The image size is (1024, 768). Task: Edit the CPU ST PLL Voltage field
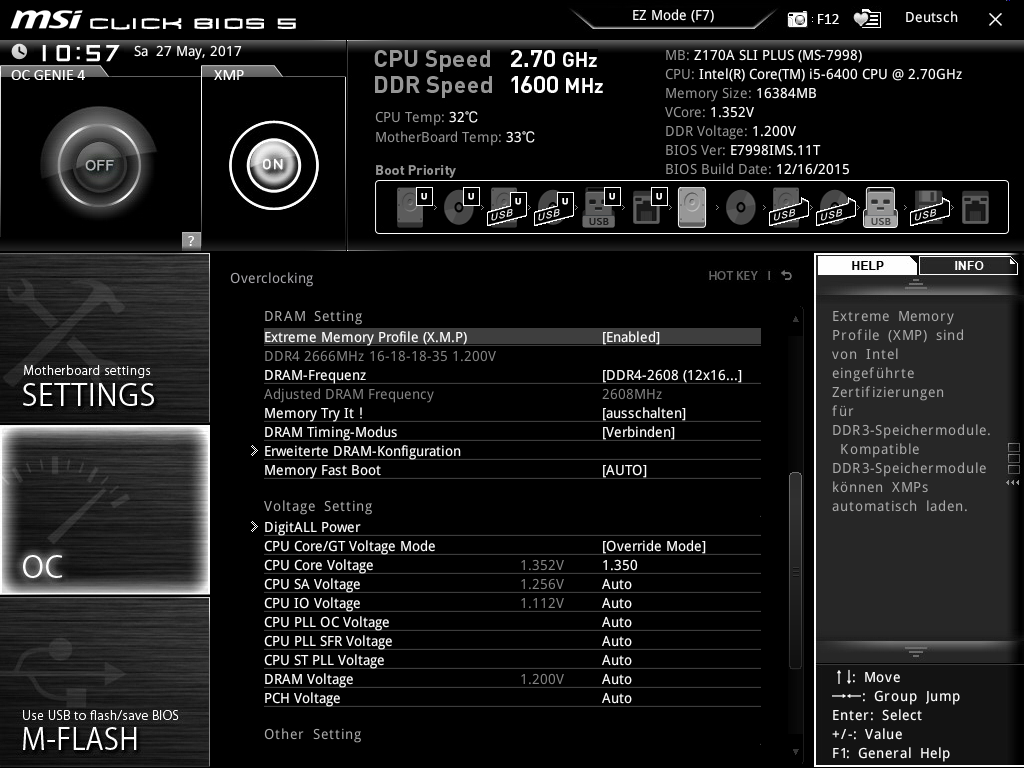tap(616, 660)
